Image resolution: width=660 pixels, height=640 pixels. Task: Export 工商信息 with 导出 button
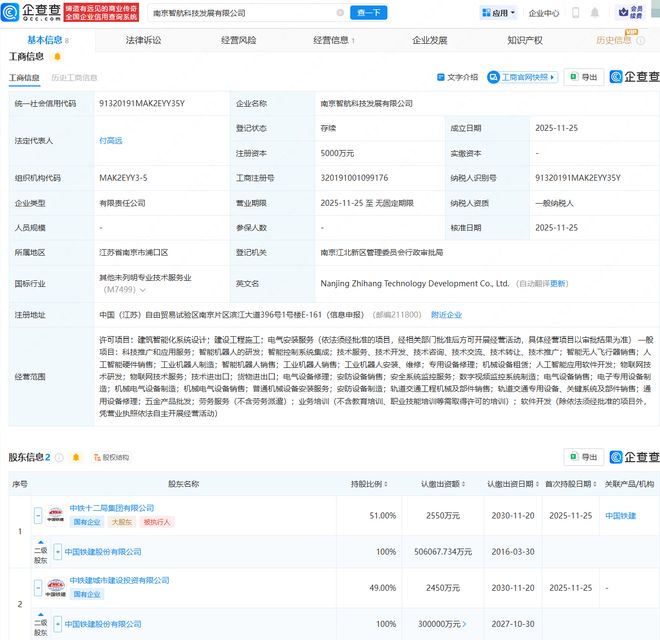(x=584, y=77)
